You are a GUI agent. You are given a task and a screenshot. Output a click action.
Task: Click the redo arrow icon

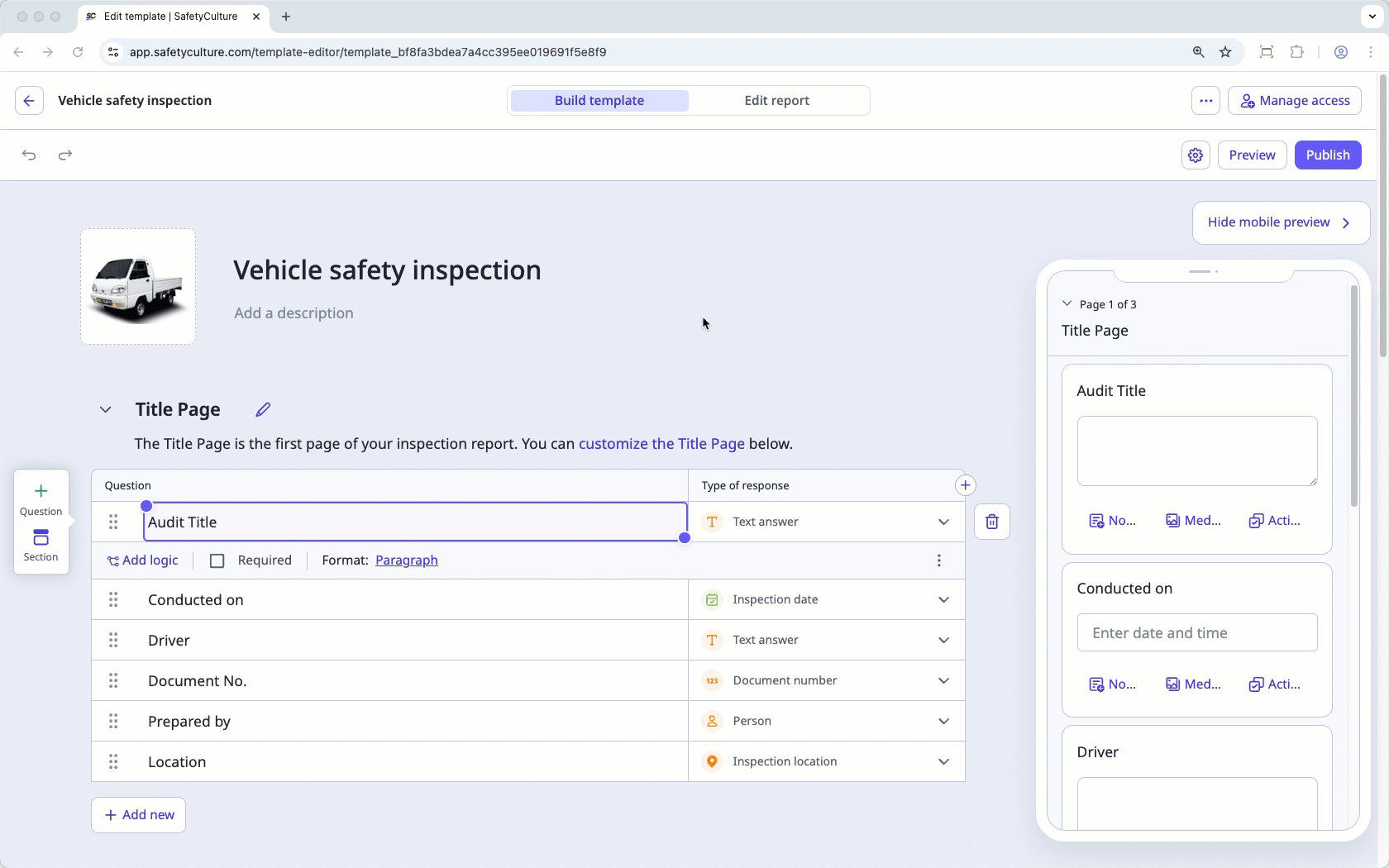[x=65, y=155]
